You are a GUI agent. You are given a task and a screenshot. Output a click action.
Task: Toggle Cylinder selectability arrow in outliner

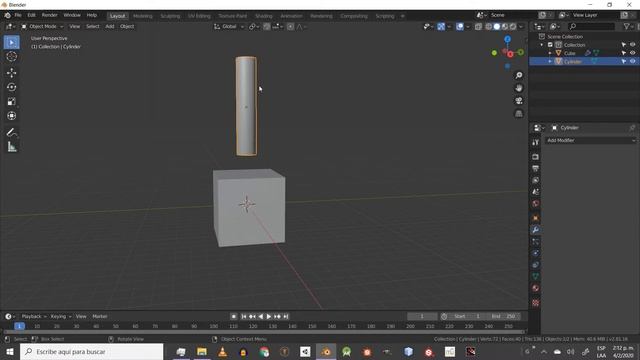[624, 61]
